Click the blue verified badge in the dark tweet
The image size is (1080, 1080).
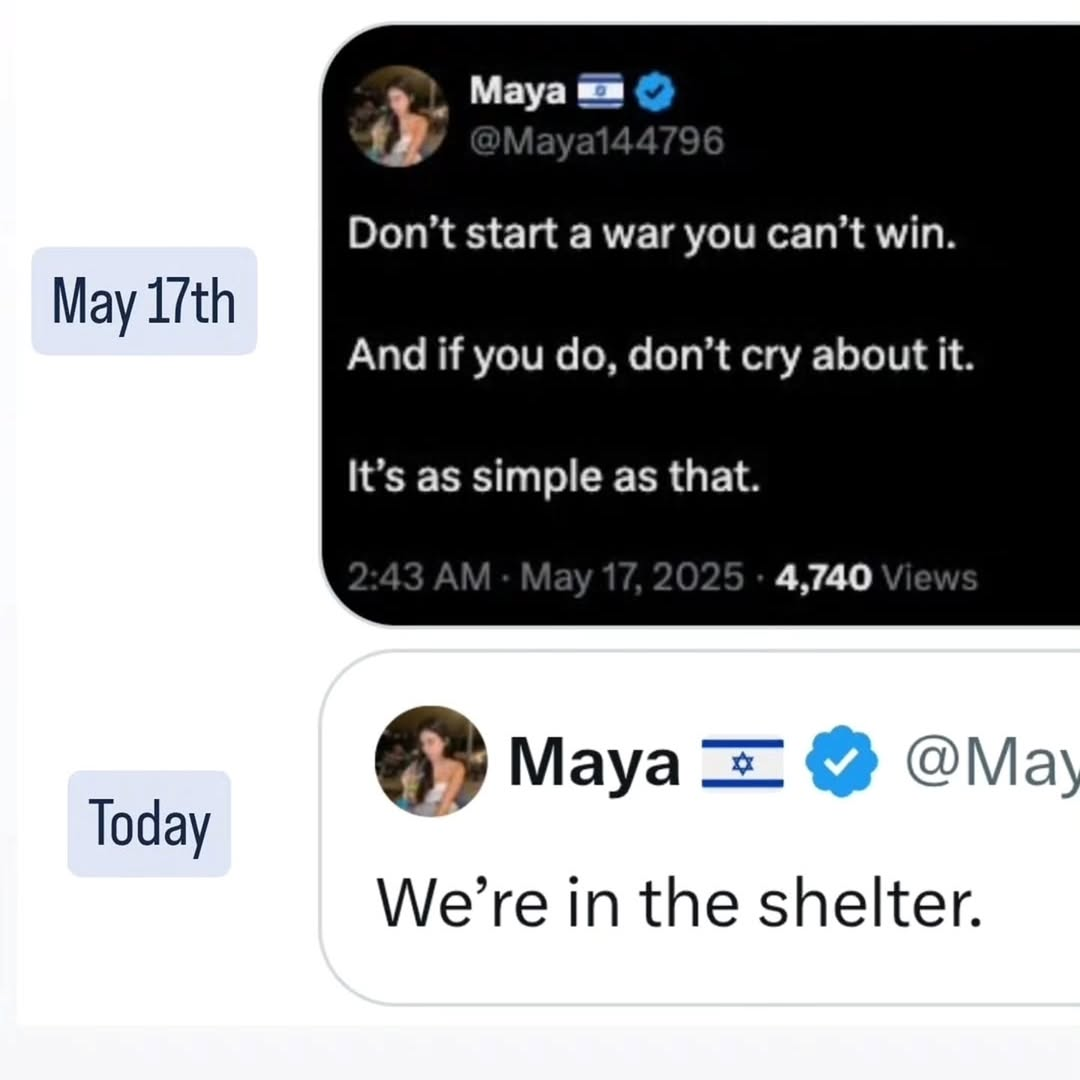[655, 93]
